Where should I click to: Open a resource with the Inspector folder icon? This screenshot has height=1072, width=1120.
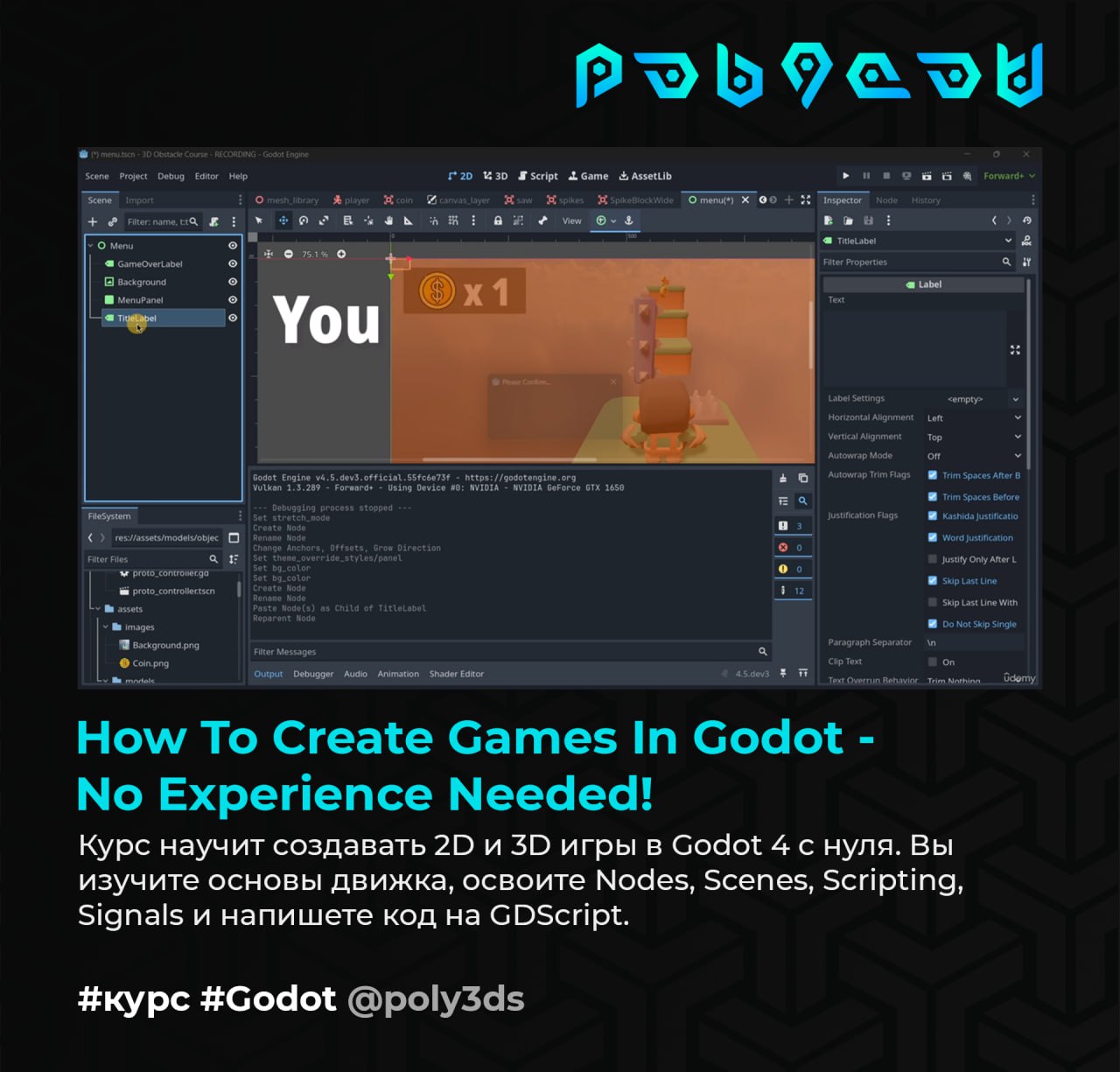(x=848, y=221)
